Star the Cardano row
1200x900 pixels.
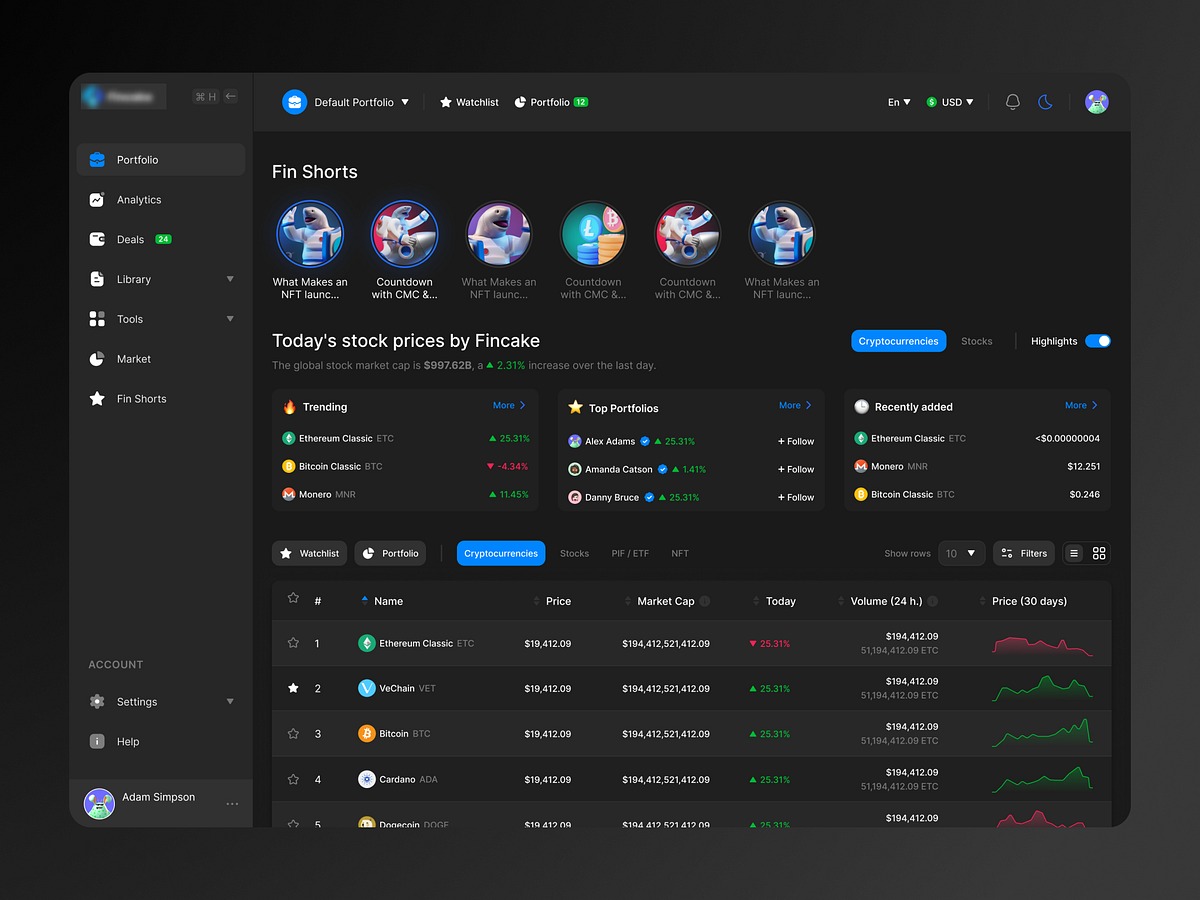(x=293, y=779)
